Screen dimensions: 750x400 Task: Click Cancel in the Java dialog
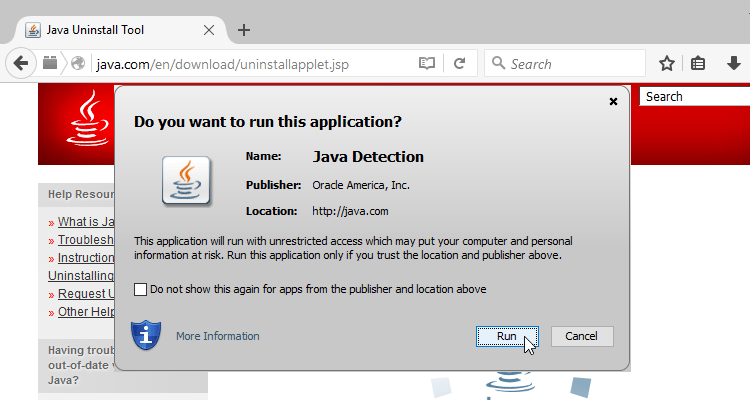[x=582, y=336]
